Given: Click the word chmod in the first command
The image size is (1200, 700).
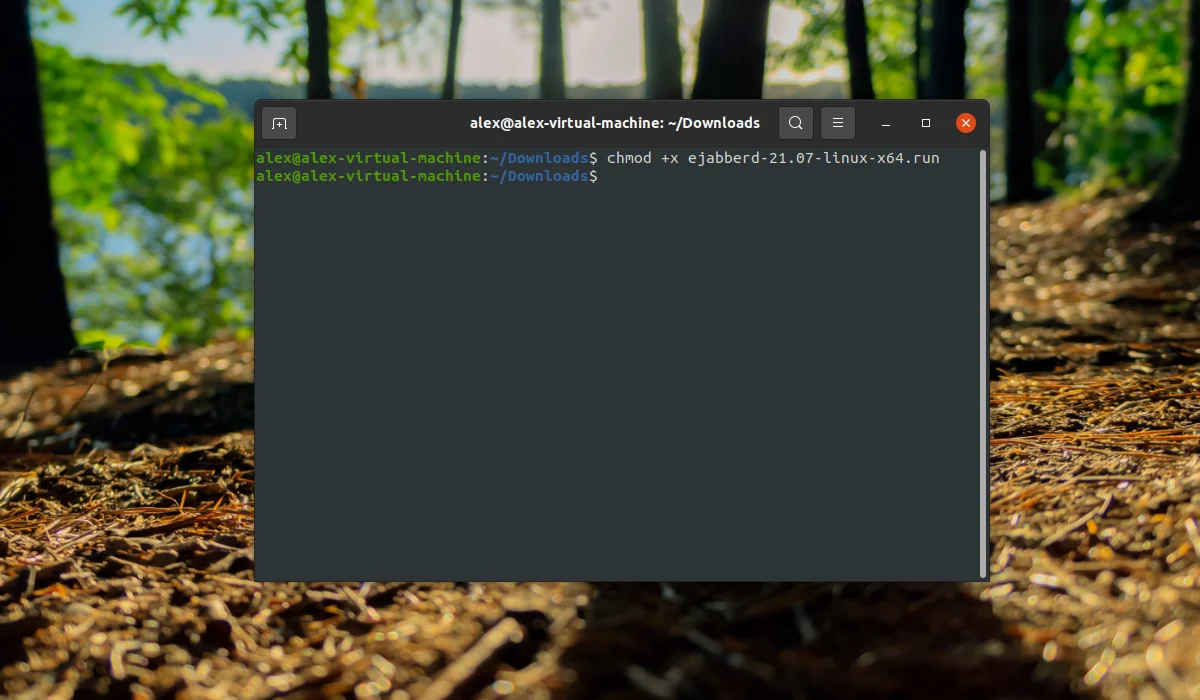Looking at the screenshot, I should pos(628,158).
